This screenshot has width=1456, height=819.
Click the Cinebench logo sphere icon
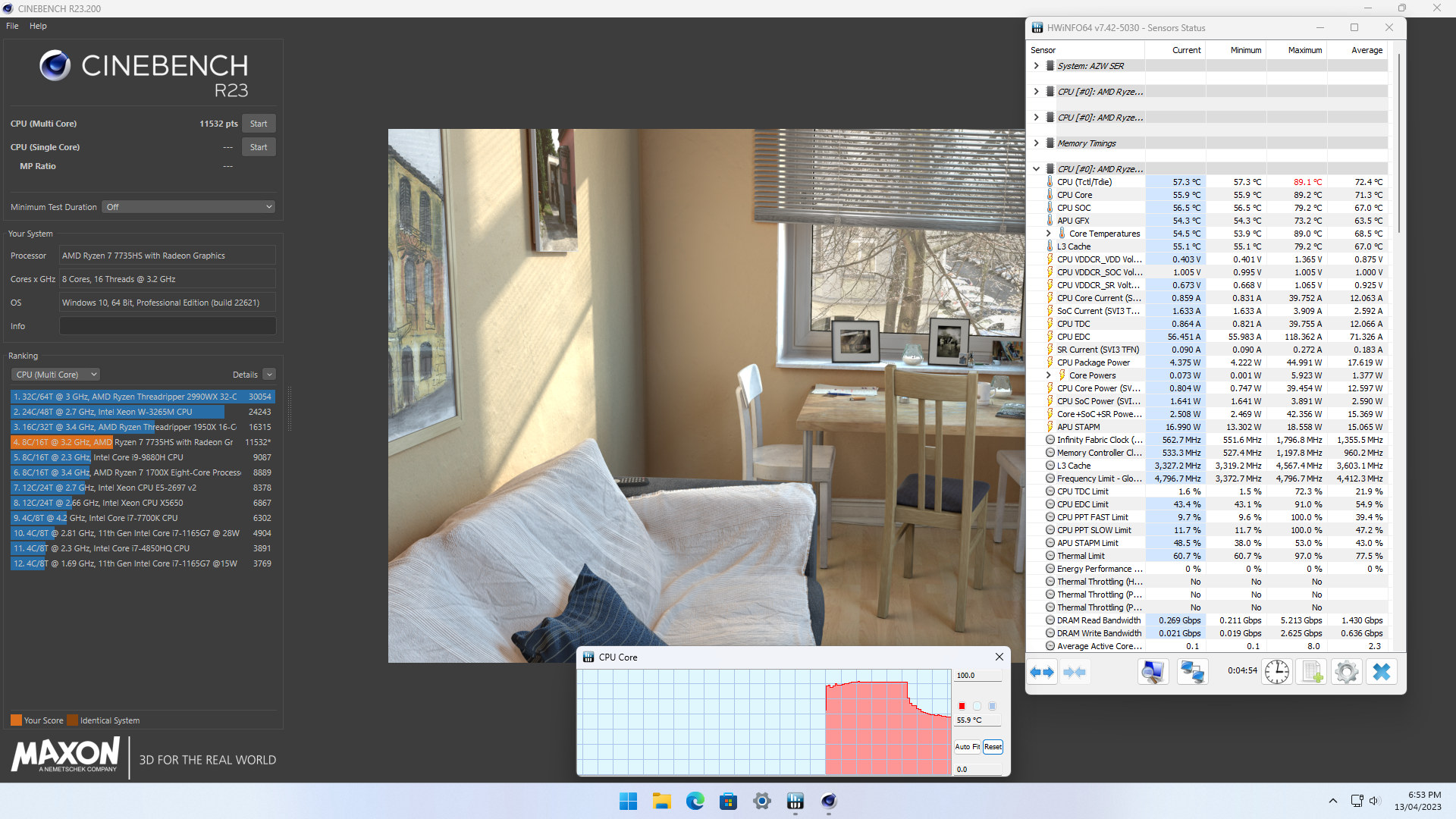(55, 66)
